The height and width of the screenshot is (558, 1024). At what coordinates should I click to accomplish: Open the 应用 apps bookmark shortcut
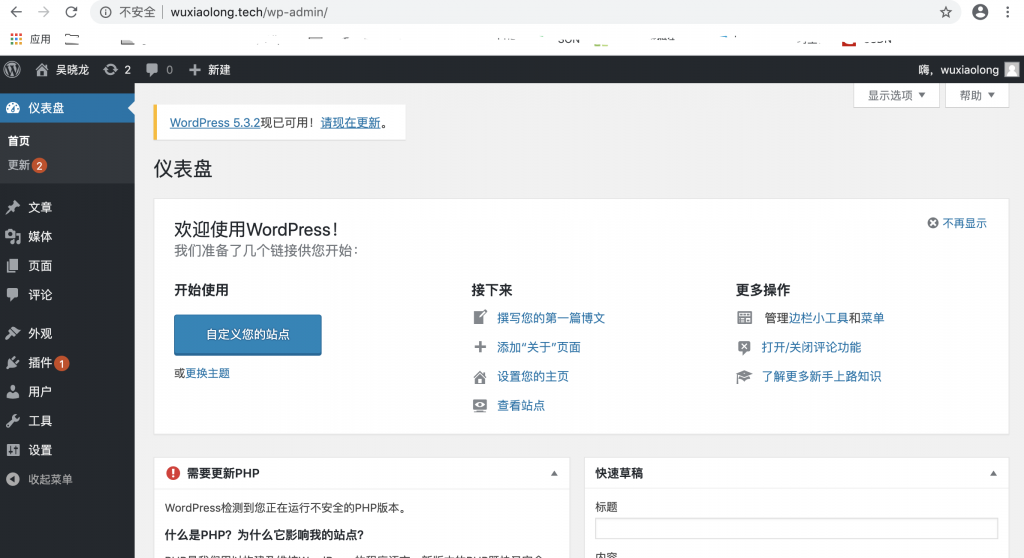(x=31, y=39)
